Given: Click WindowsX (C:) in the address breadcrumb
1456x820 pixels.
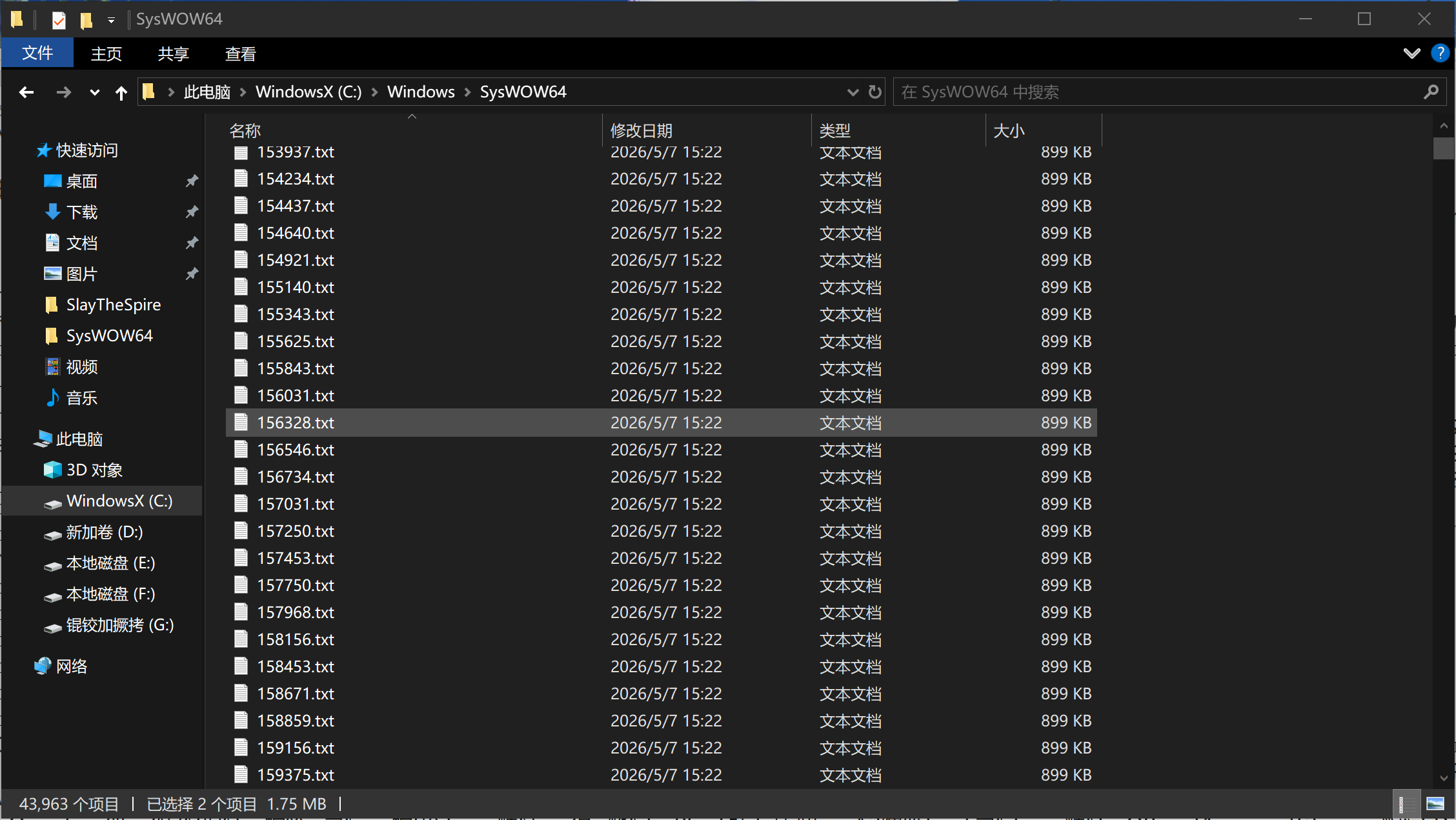Looking at the screenshot, I should (308, 92).
